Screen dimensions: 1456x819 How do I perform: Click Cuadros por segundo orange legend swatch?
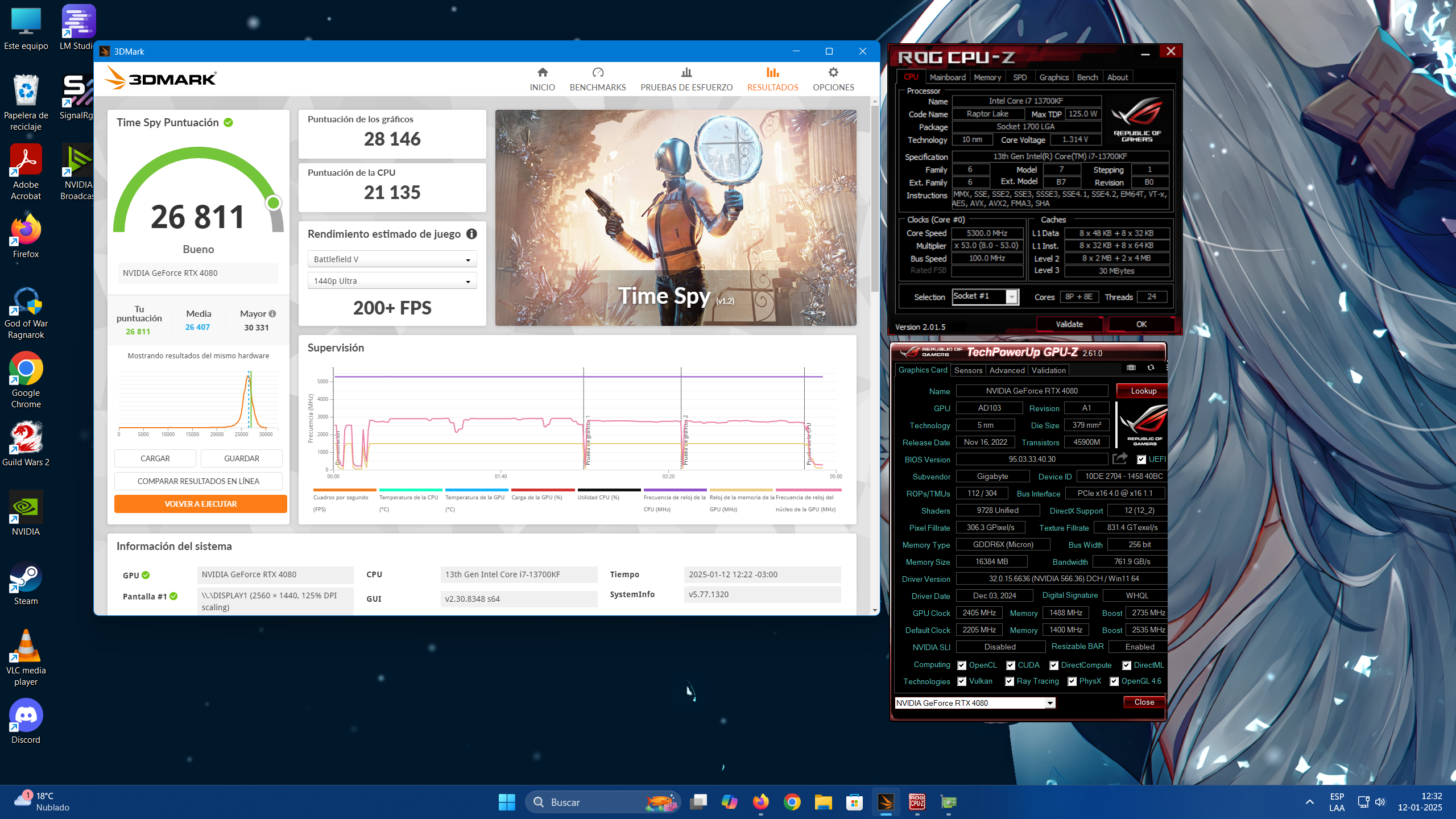tap(345, 490)
